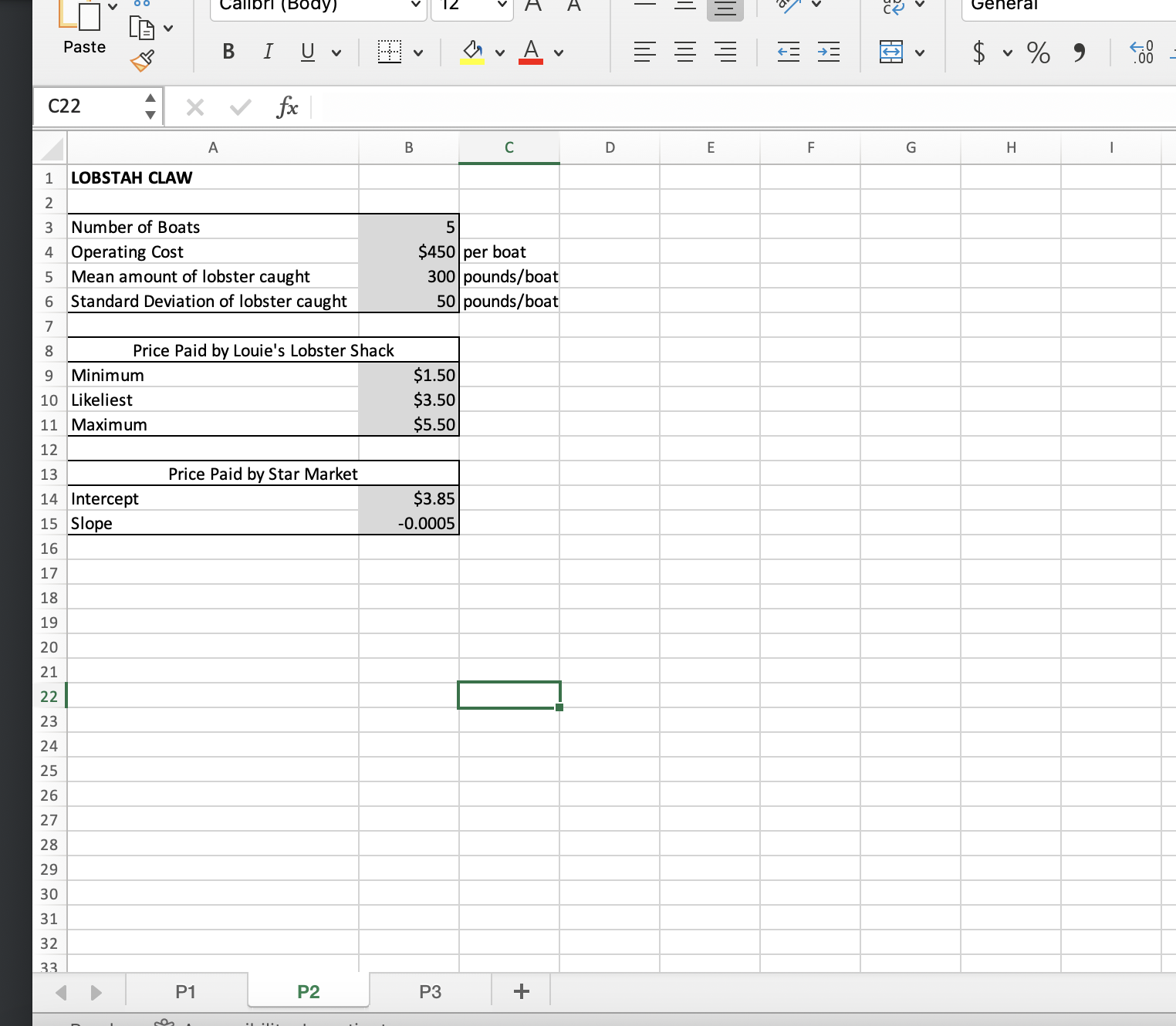This screenshot has height=1026, width=1176.
Task: Click the Copy icon
Action: point(141,29)
